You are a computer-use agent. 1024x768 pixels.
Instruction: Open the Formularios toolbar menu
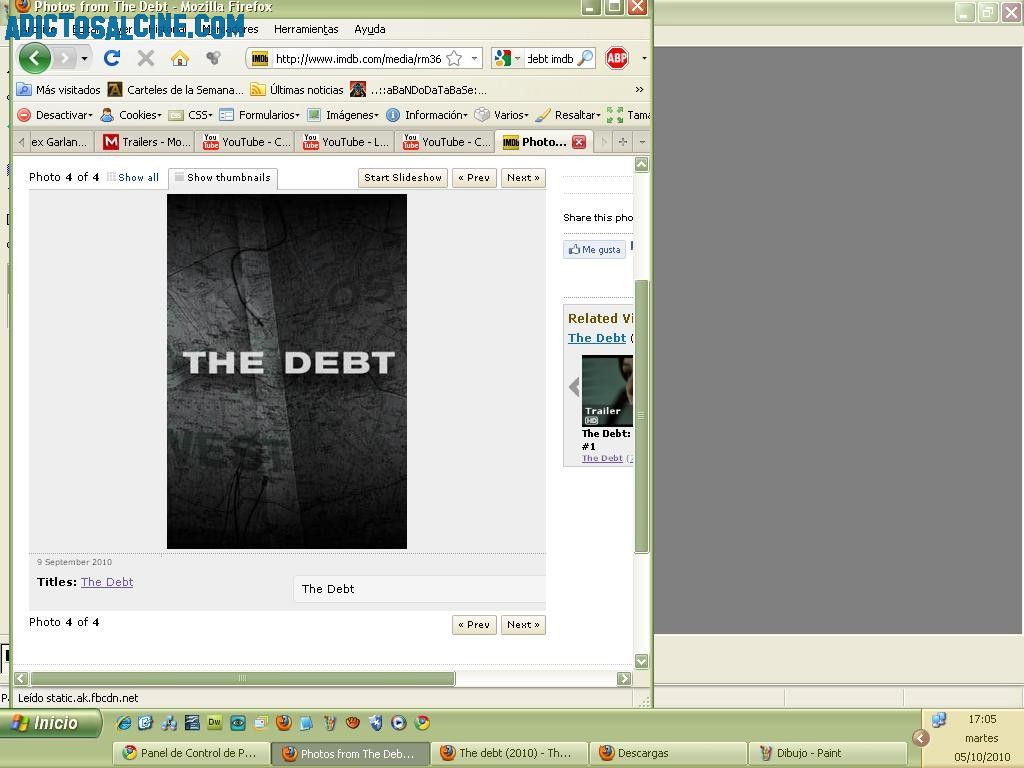259,115
